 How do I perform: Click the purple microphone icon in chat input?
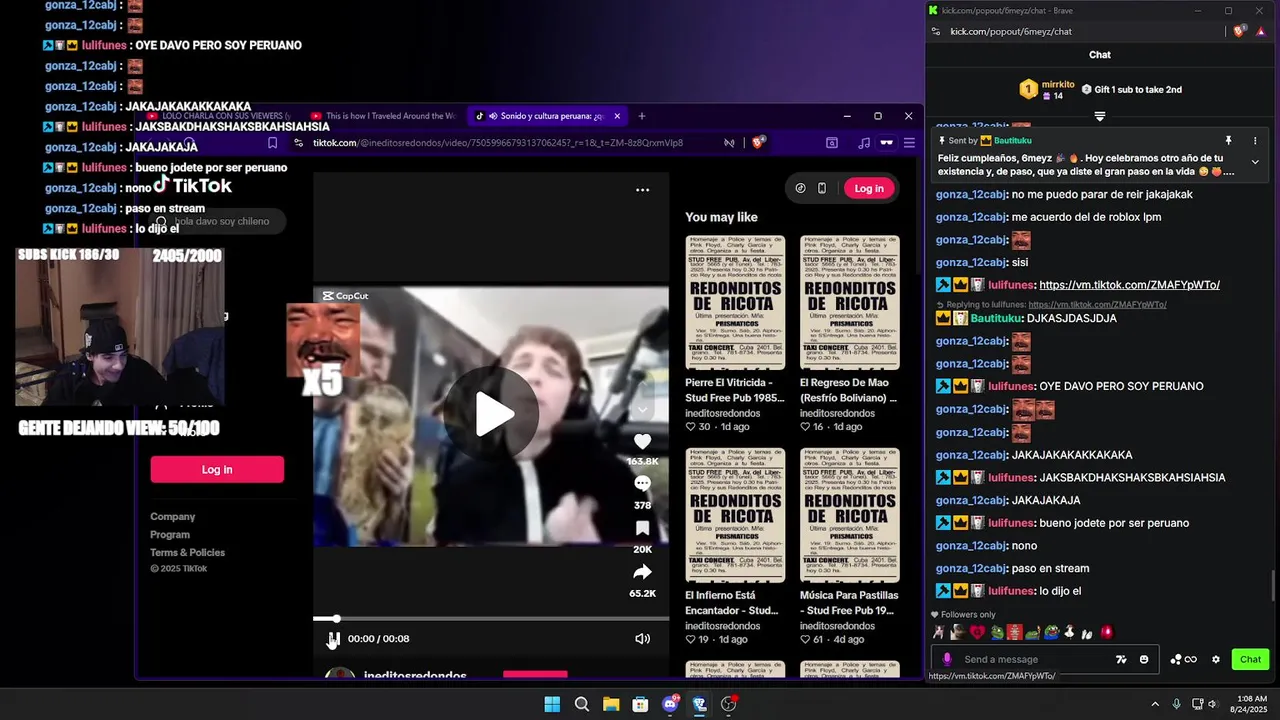(947, 660)
